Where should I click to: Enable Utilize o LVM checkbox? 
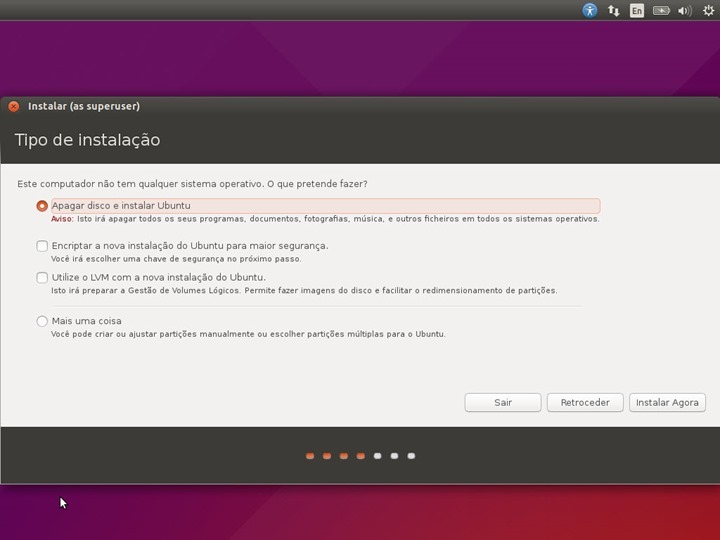pos(42,277)
